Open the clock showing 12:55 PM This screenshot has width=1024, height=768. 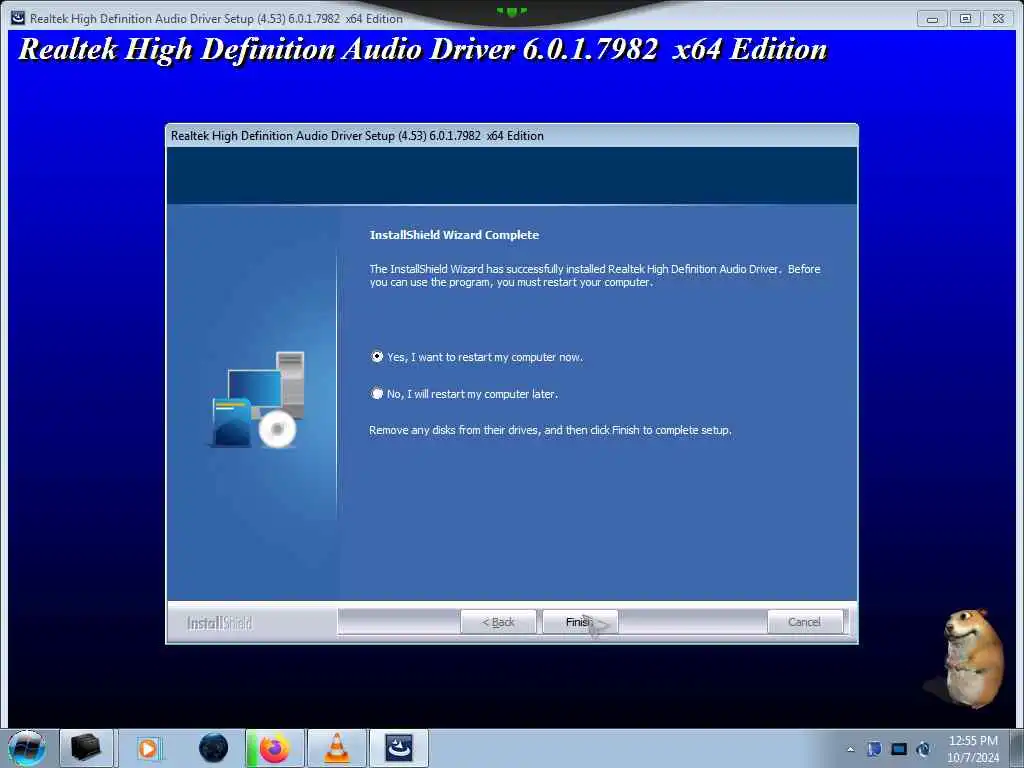973,749
